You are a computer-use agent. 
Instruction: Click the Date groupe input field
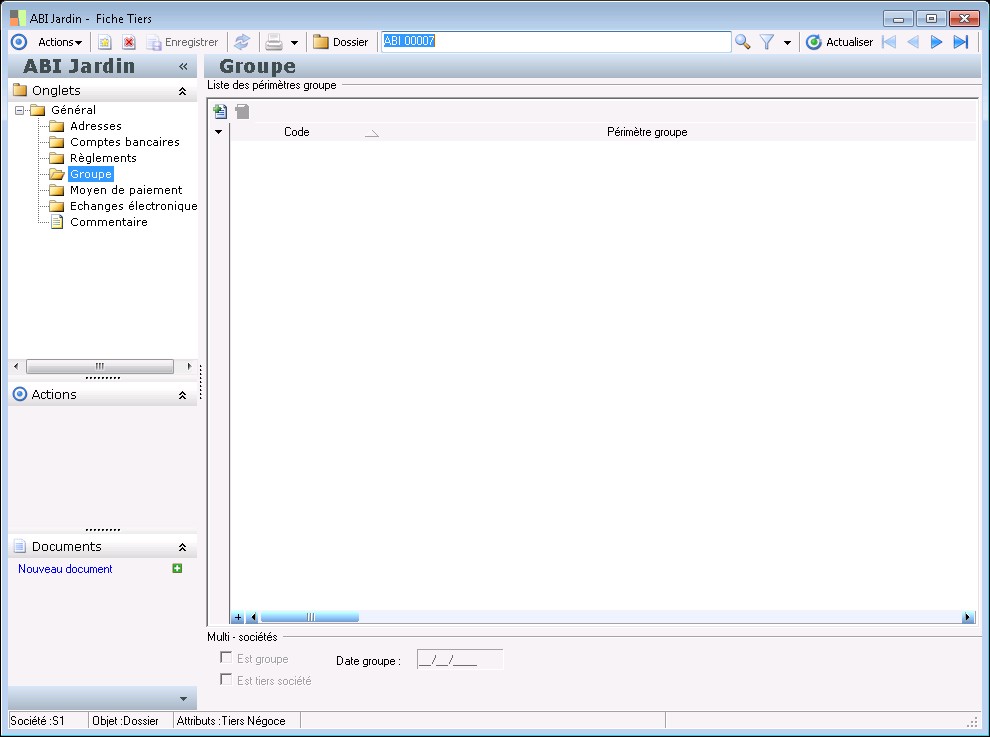pyautogui.click(x=459, y=659)
